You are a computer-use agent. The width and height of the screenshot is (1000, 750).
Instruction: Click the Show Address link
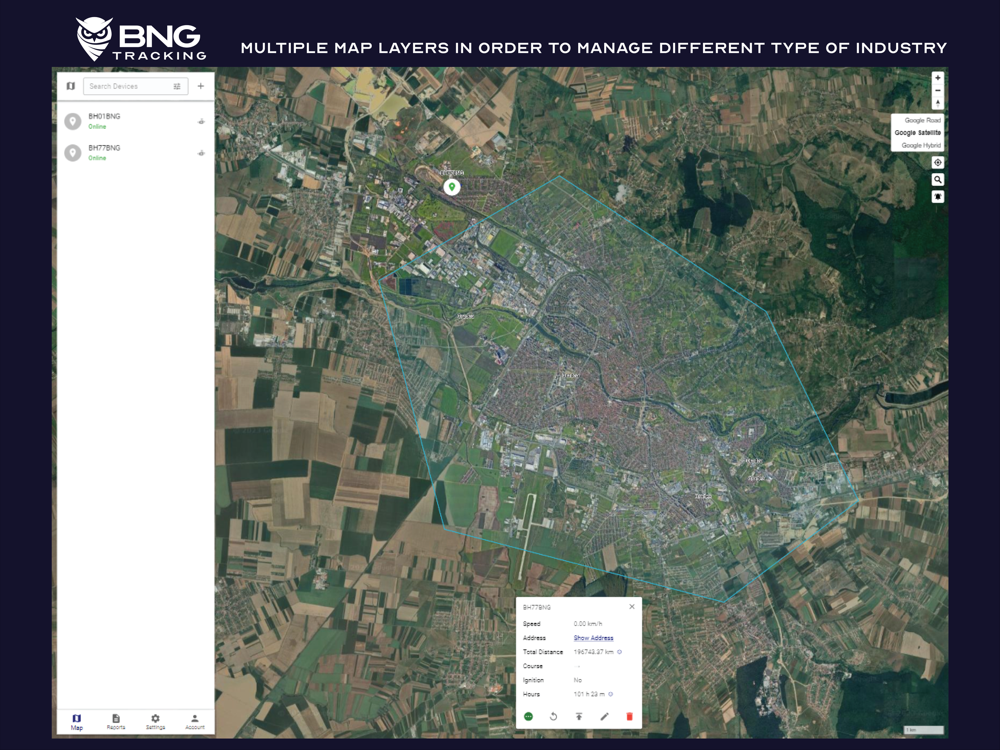[x=593, y=638]
